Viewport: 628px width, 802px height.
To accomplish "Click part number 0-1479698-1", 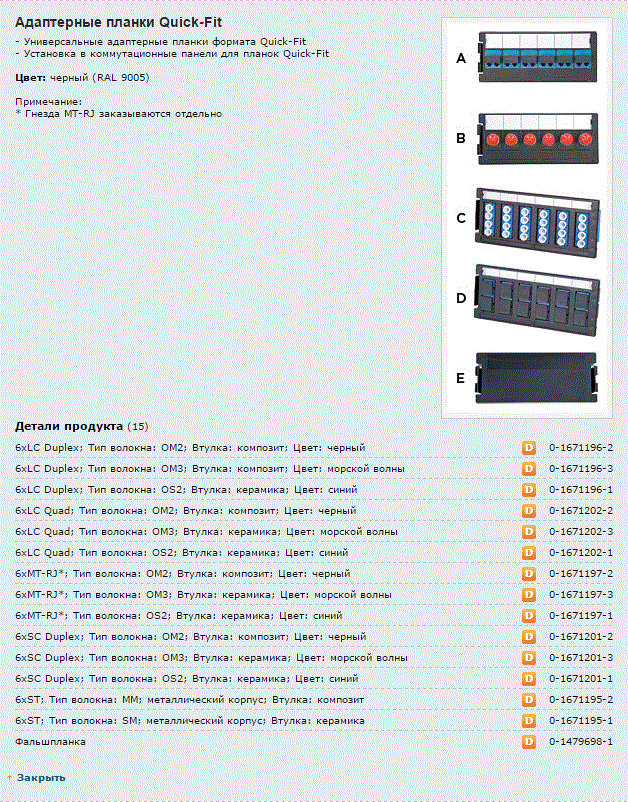I will pos(581,742).
